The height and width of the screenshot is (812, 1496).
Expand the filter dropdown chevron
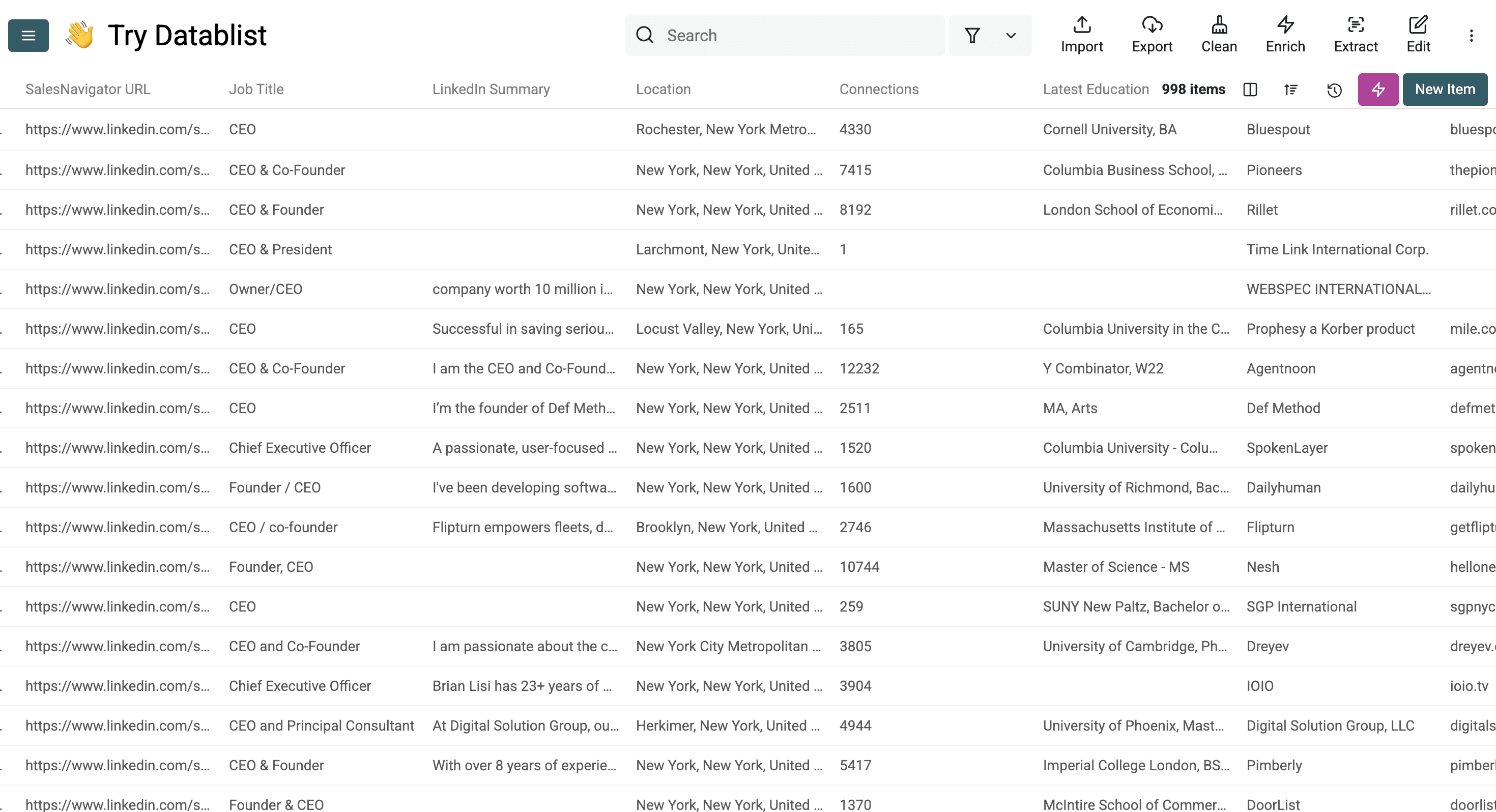[1011, 36]
